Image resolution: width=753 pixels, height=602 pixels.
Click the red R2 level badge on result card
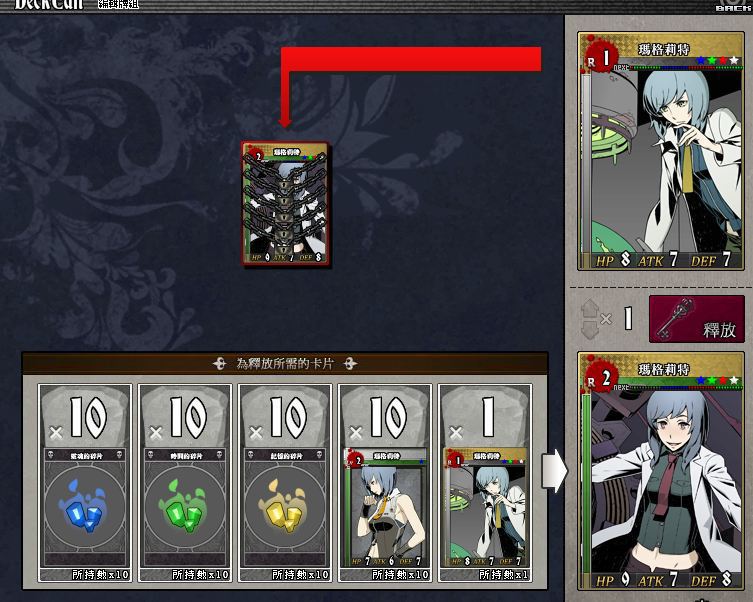point(598,378)
